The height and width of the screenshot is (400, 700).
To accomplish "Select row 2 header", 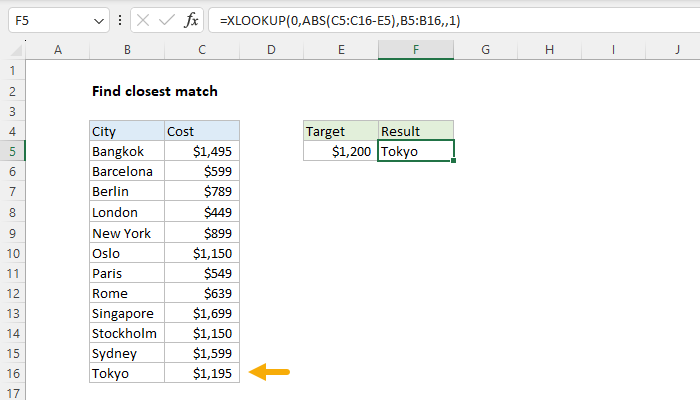I will [12, 91].
